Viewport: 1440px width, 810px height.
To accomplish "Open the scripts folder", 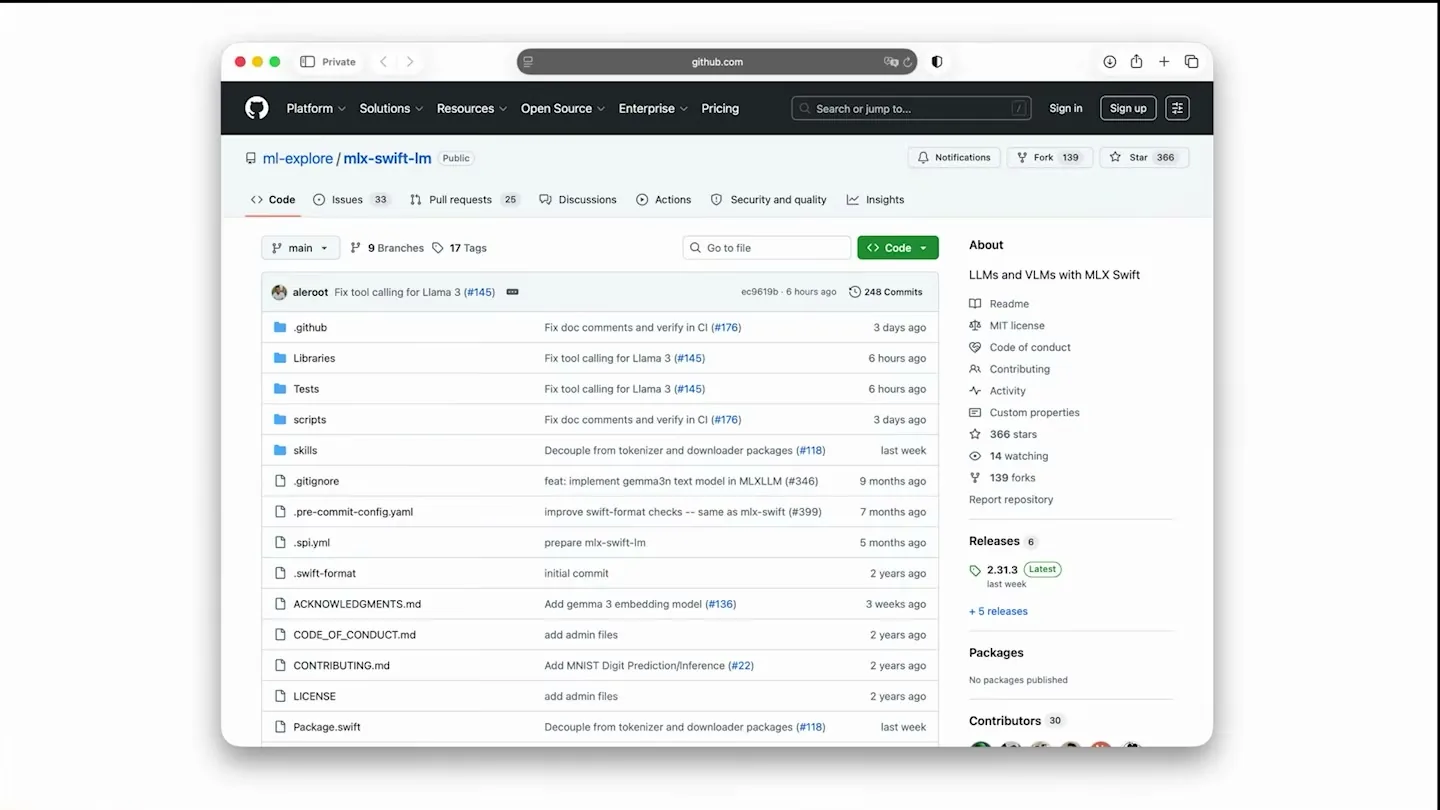I will (310, 420).
